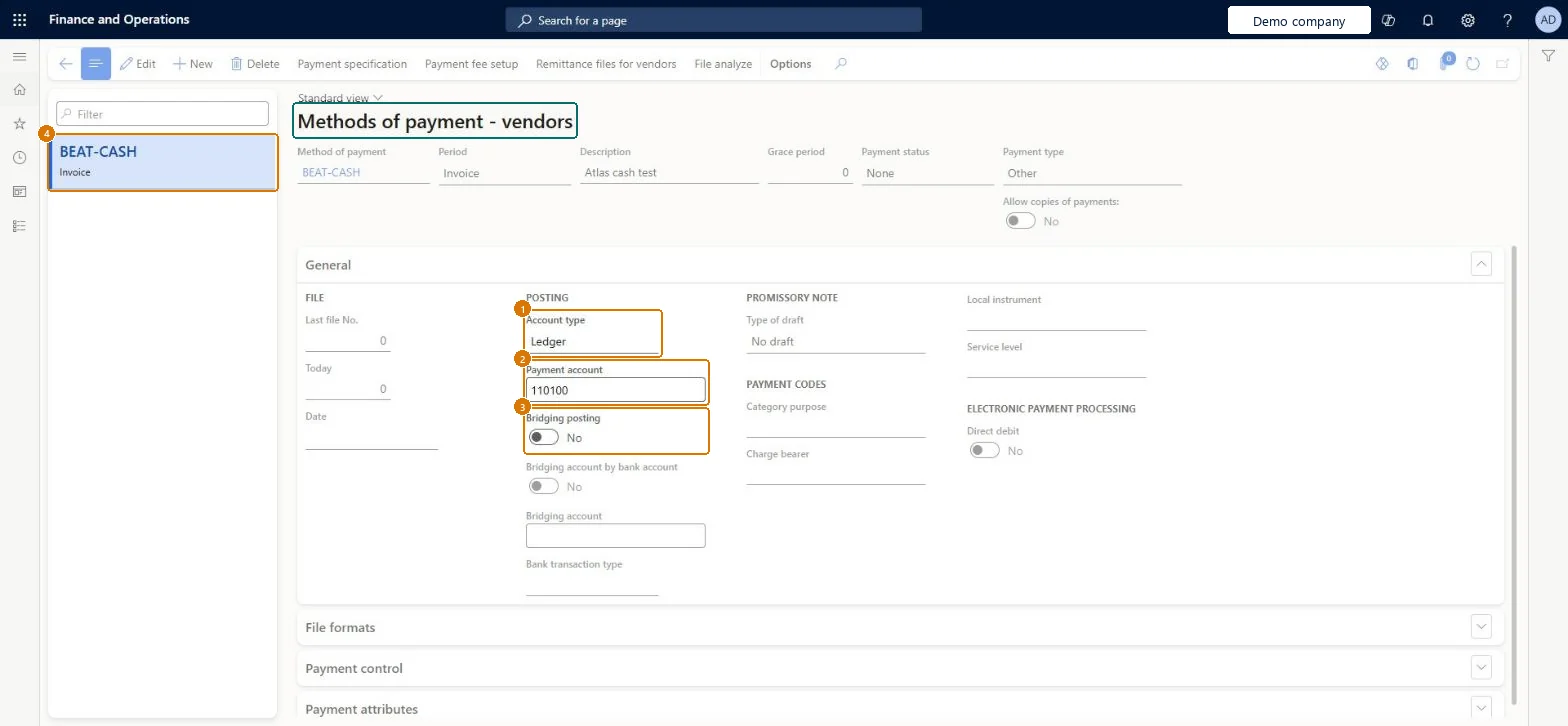This screenshot has height=726, width=1568.
Task: Go to Home in the sidebar
Action: point(19,90)
